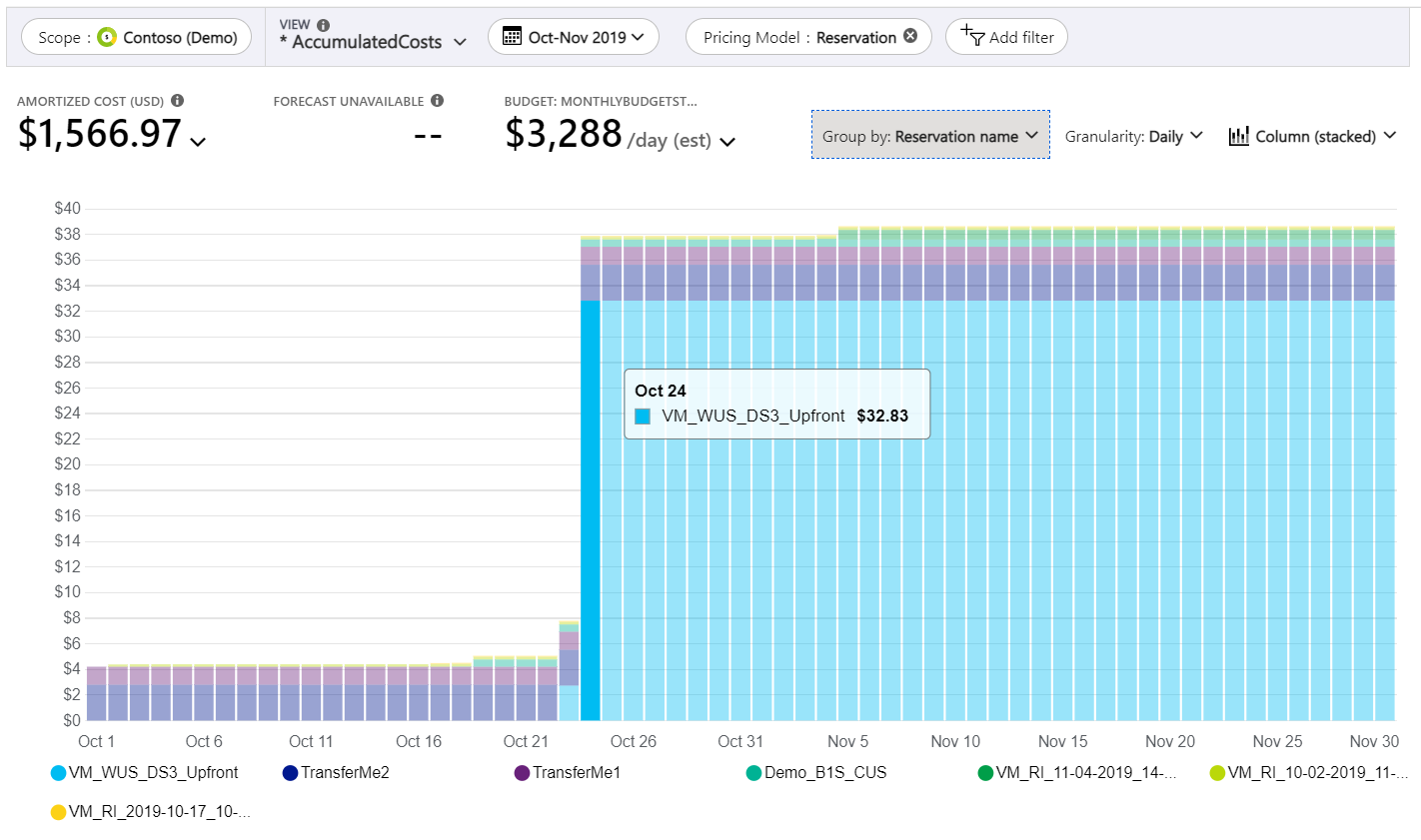Toggle the Demo_B1S_CUS legend series
The width and height of the screenshot is (1421, 840).
click(x=815, y=772)
